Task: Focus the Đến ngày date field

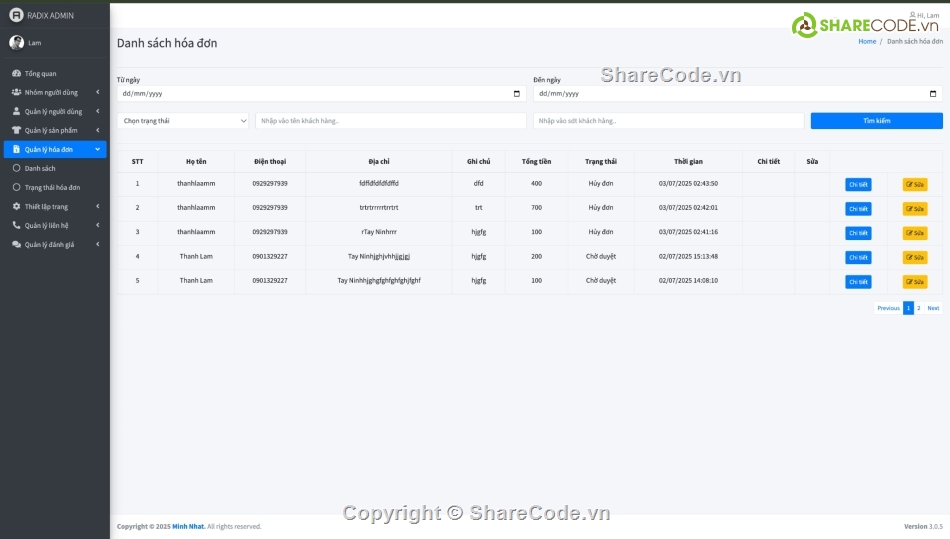Action: coord(738,93)
